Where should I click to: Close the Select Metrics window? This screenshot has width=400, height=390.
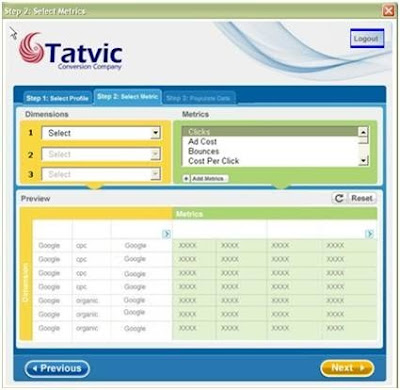[388, 11]
